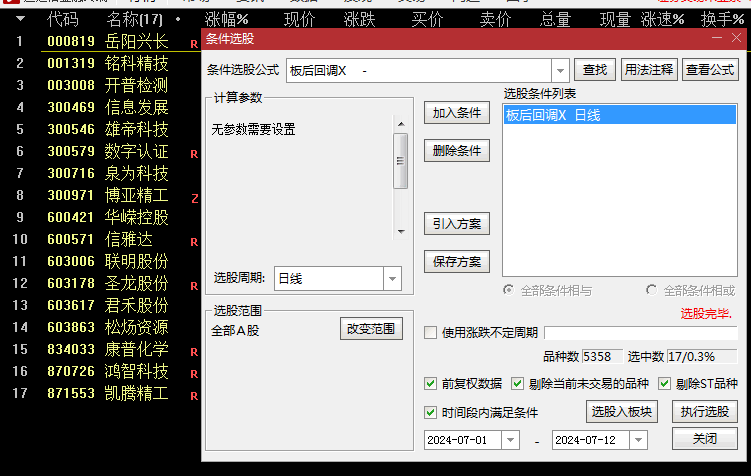Click the 查找 button
751x476 pixels.
pos(595,70)
